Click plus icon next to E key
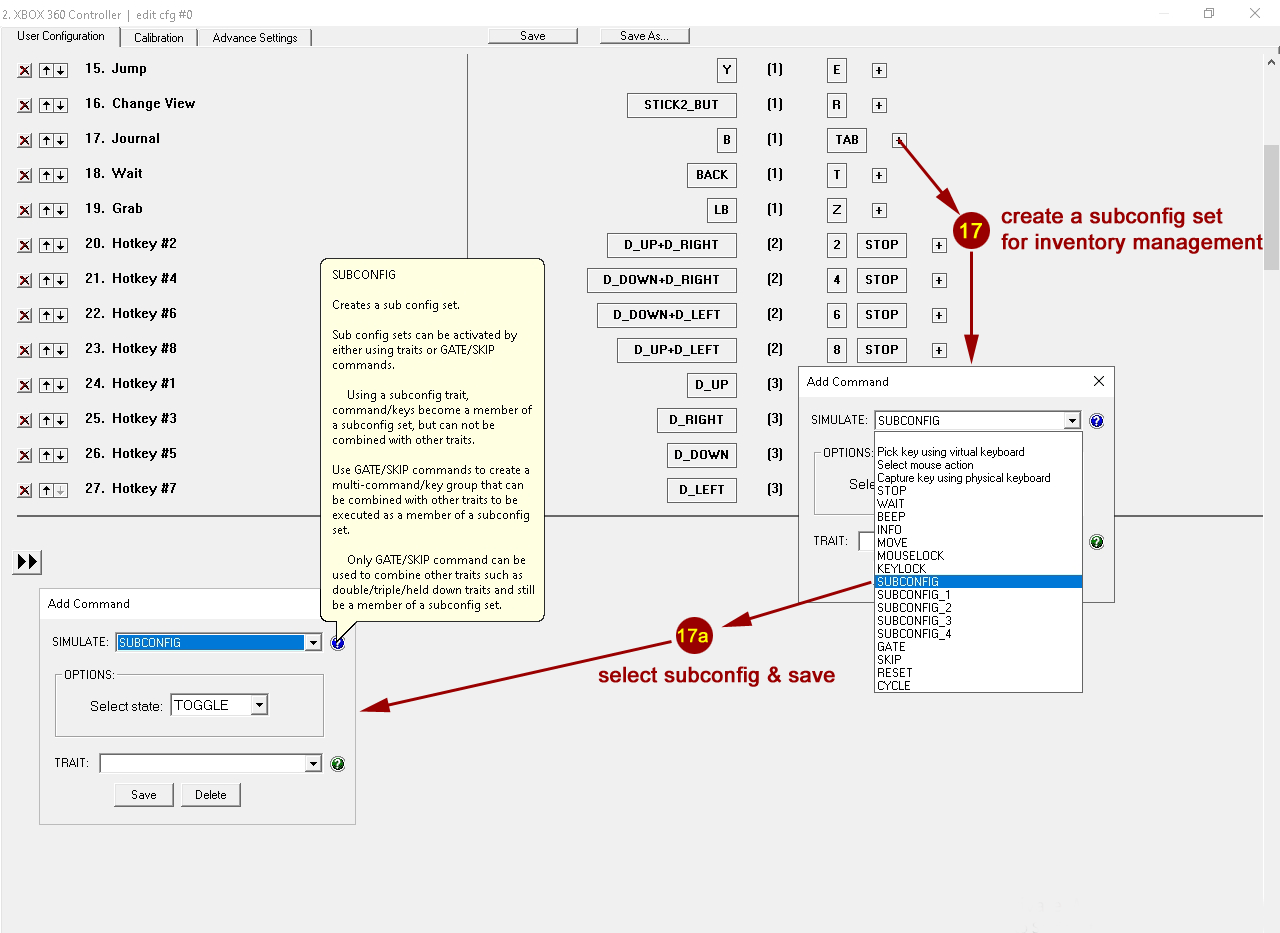Image resolution: width=1280 pixels, height=933 pixels. point(879,70)
